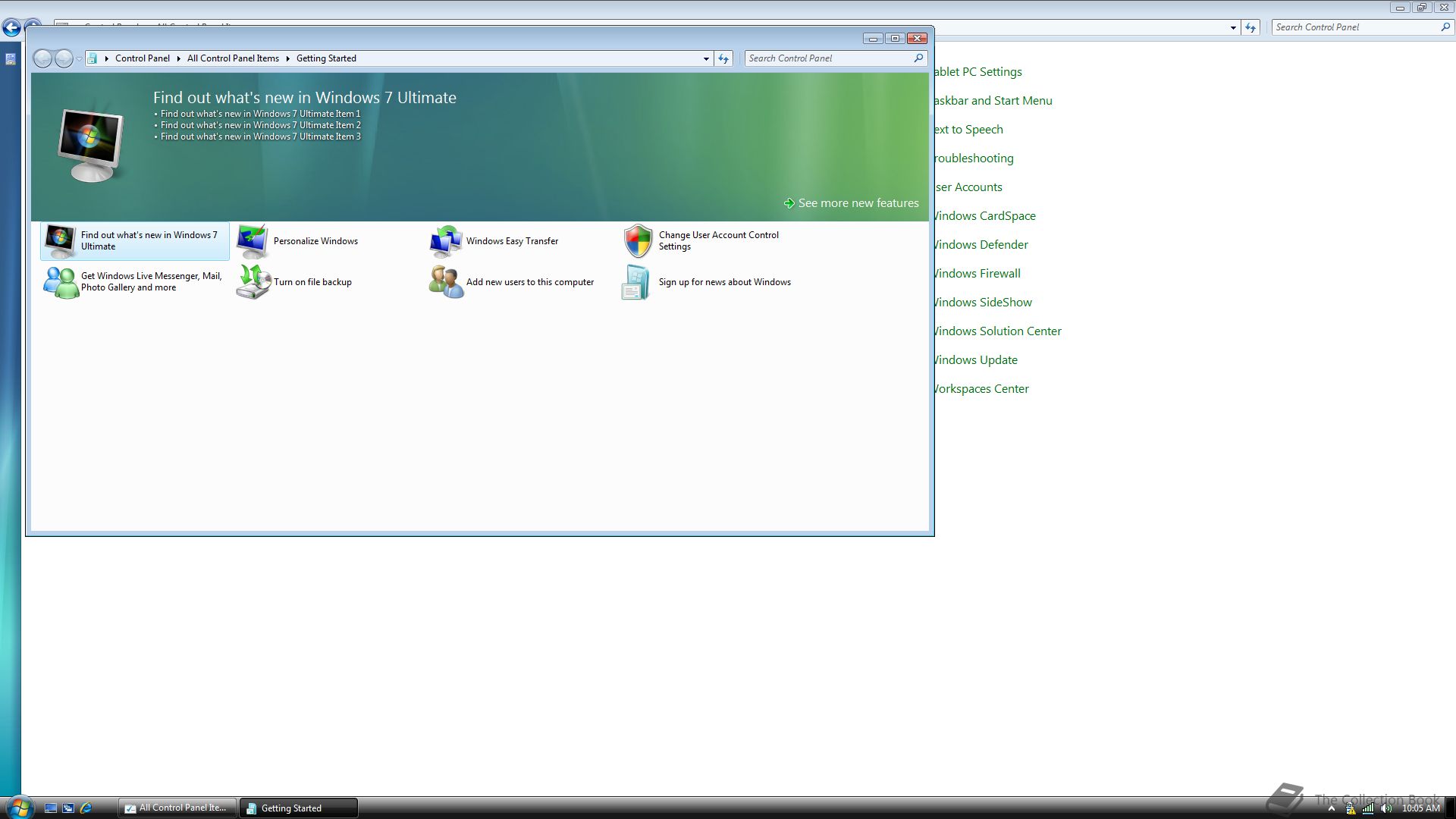Go forward in the Getting Started window

(x=64, y=58)
